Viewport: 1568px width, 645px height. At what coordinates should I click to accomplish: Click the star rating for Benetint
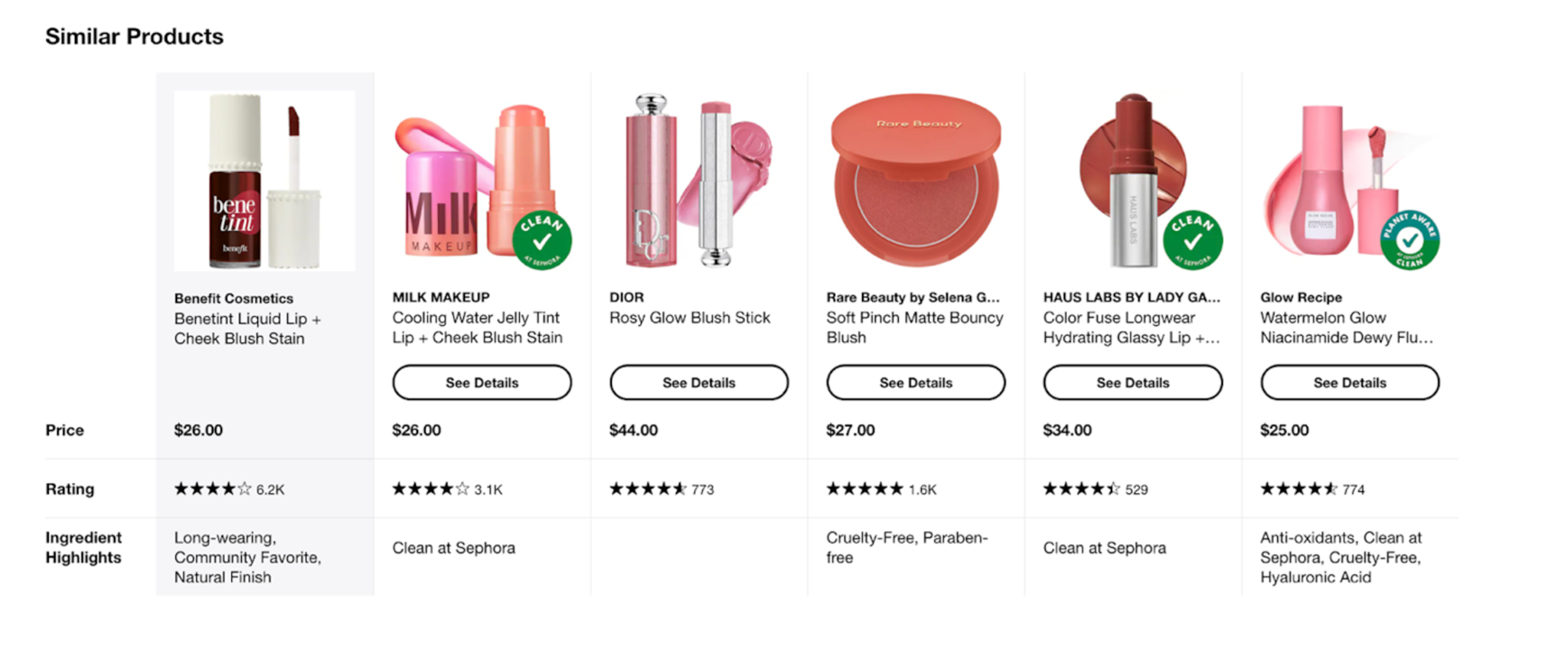pyautogui.click(x=212, y=489)
